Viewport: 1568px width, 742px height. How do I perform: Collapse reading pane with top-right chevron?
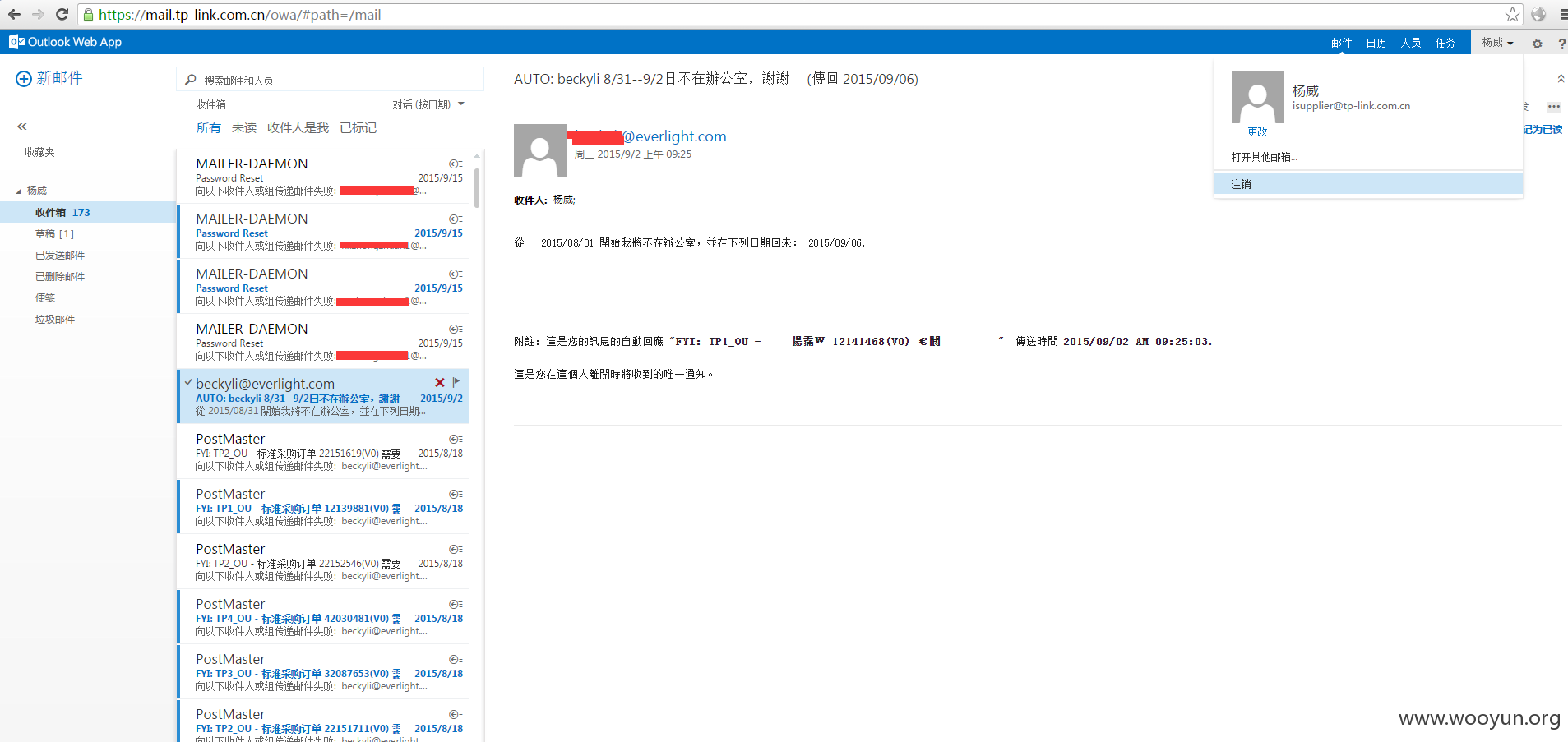pyautogui.click(x=1561, y=79)
